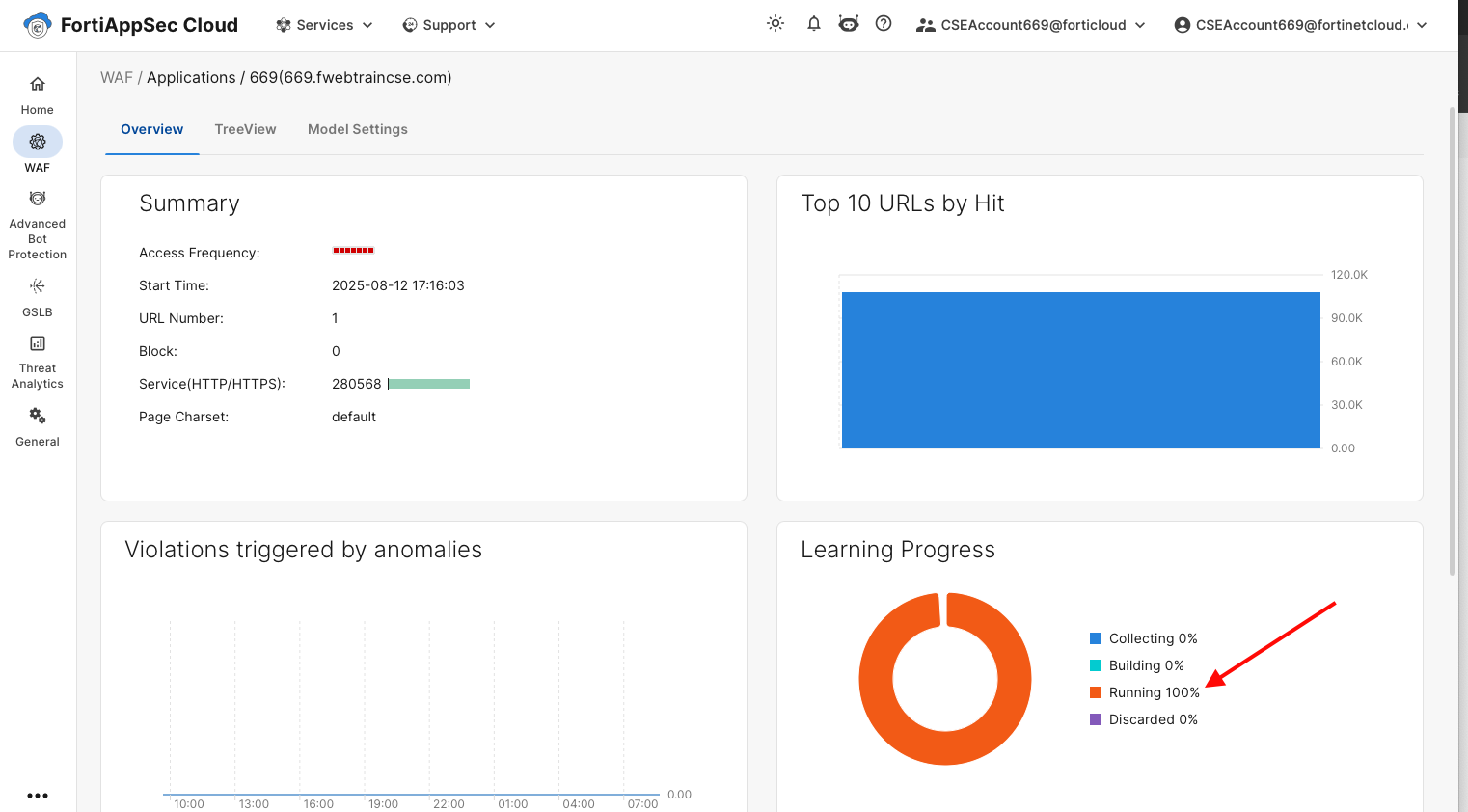
Task: Click the 19:00 time axis label
Action: (383, 803)
